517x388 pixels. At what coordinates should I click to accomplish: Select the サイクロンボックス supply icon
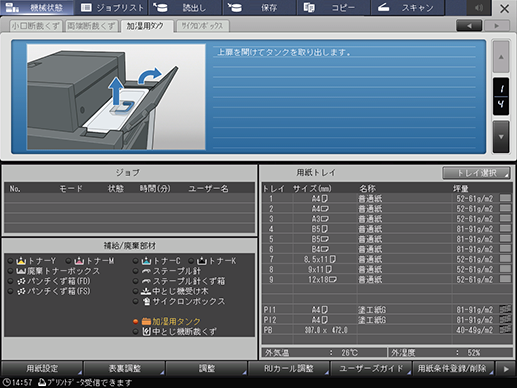[x=146, y=301]
